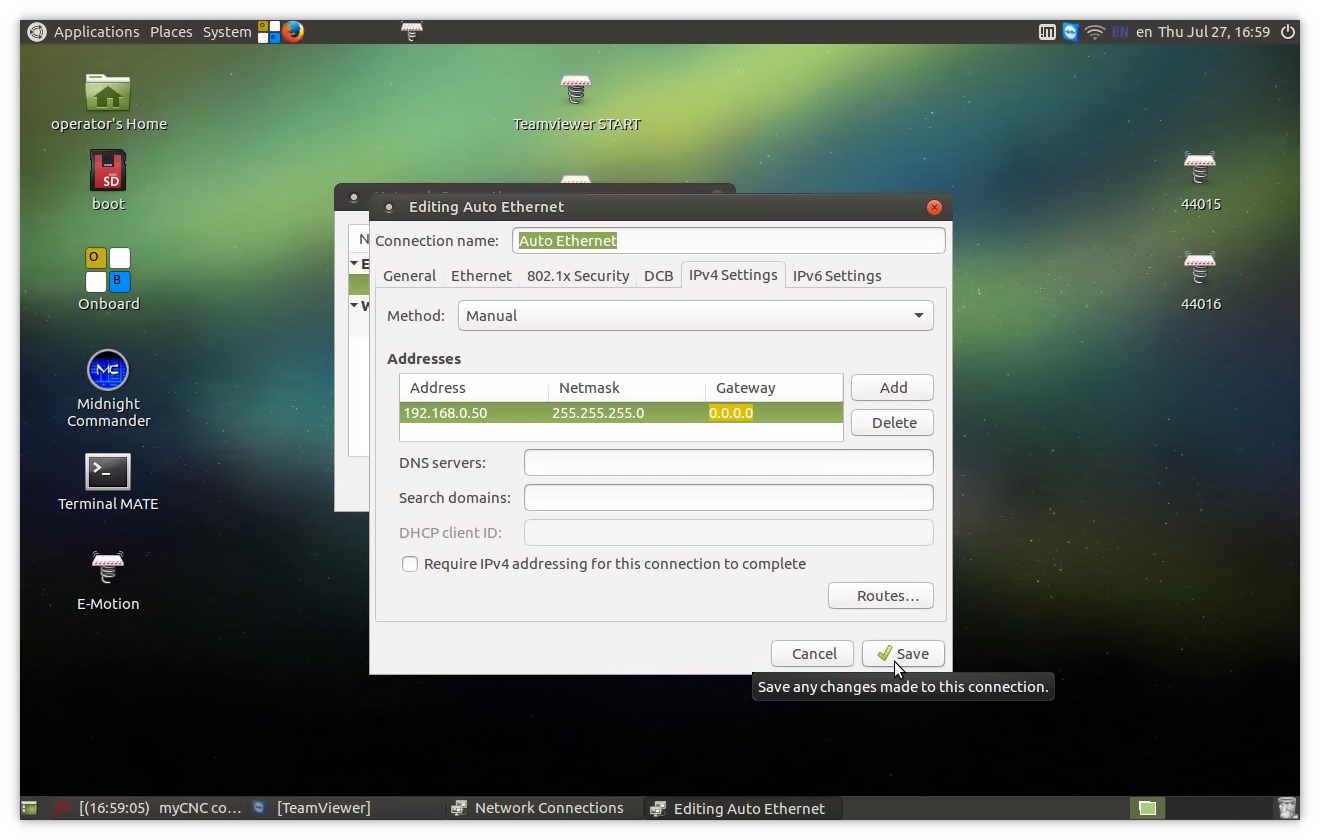Launch Onboard keyboard desktop icon

[x=108, y=270]
